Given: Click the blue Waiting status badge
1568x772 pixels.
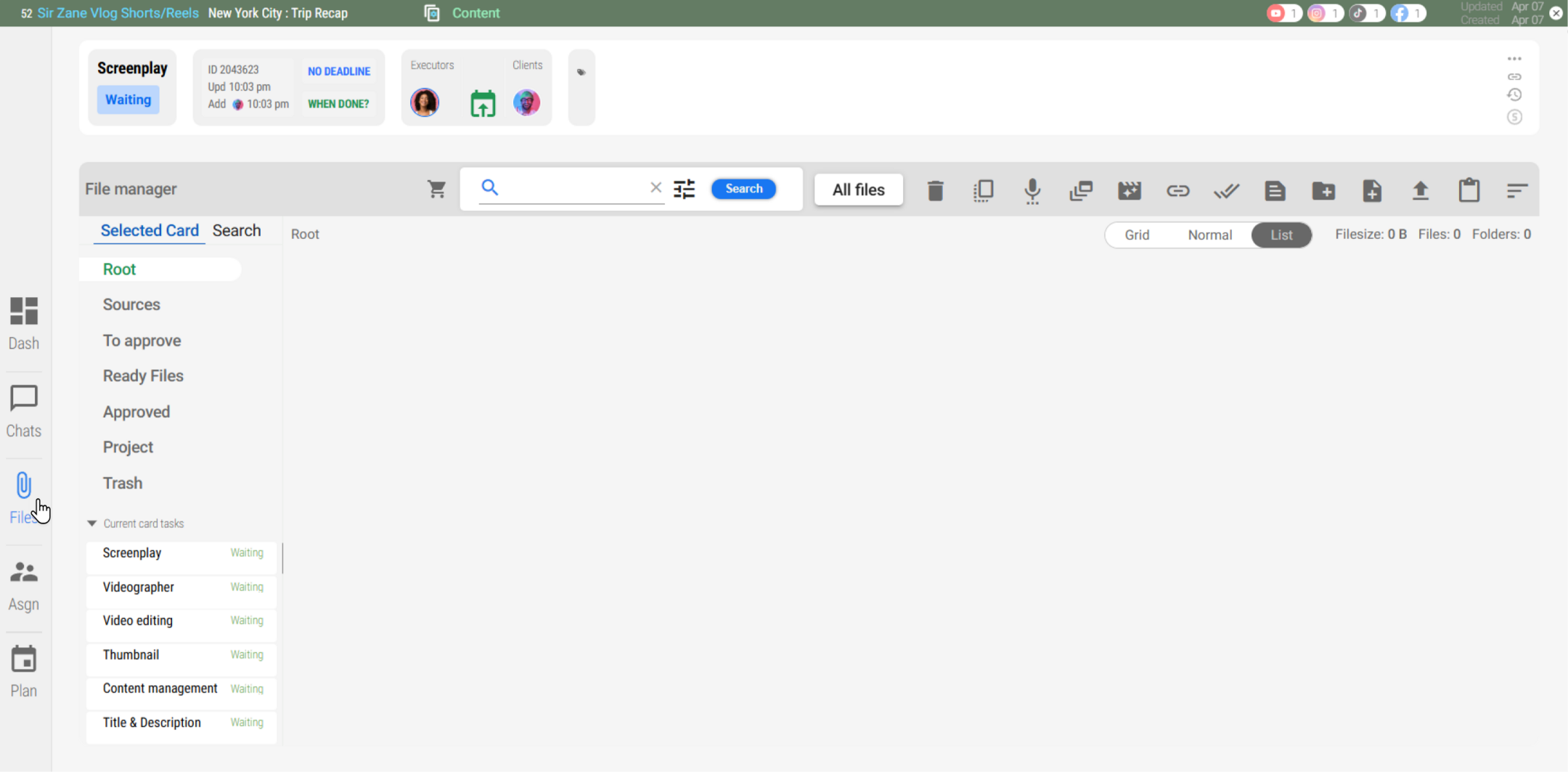Looking at the screenshot, I should pyautogui.click(x=128, y=99).
